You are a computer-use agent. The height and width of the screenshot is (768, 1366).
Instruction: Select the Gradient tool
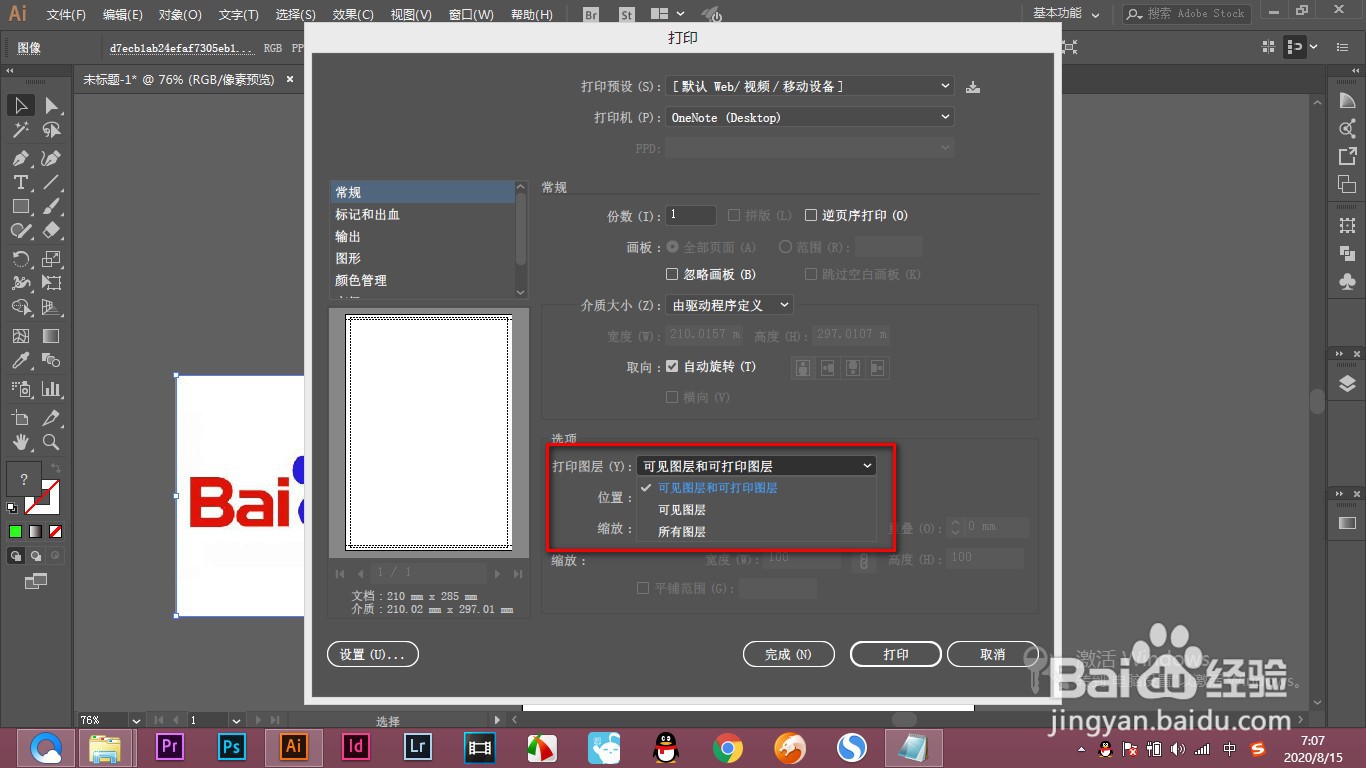click(52, 336)
